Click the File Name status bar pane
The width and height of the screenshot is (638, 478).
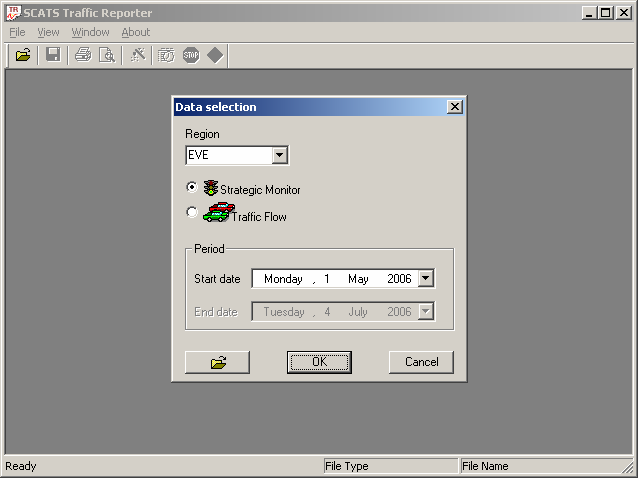[x=545, y=466]
